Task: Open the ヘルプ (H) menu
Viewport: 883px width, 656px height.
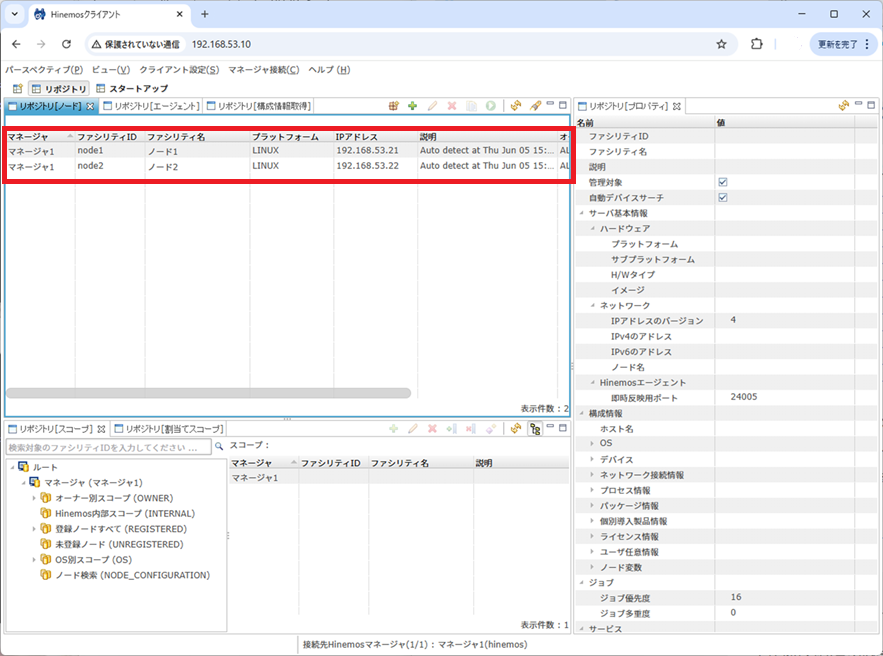Action: click(x=329, y=70)
